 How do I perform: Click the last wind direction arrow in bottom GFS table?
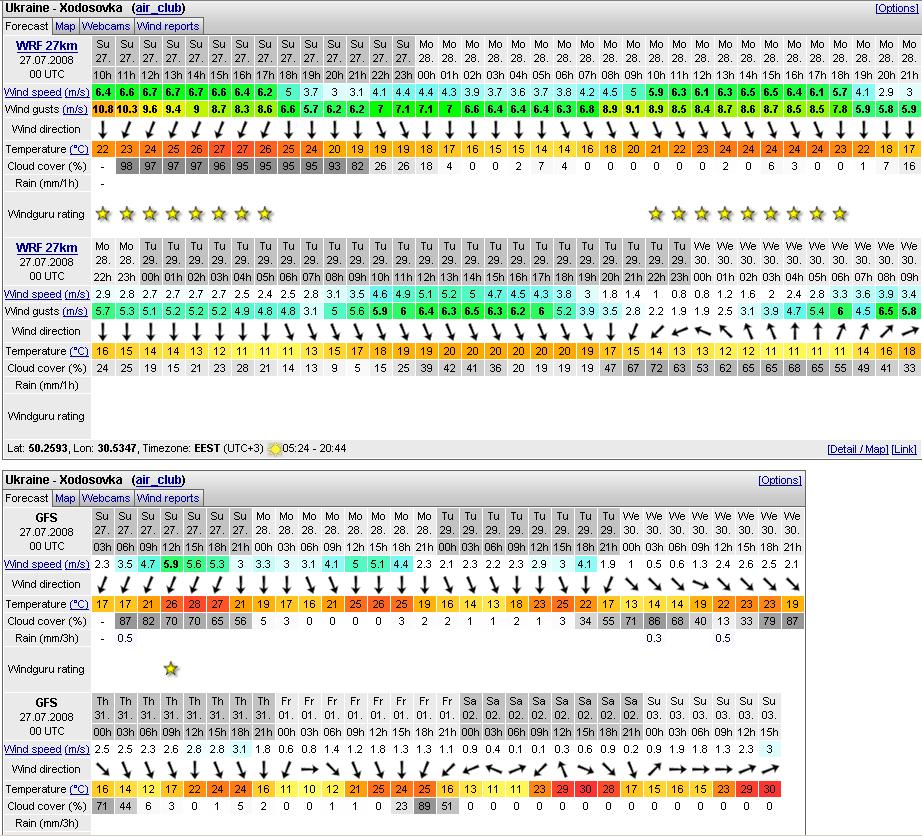point(769,769)
